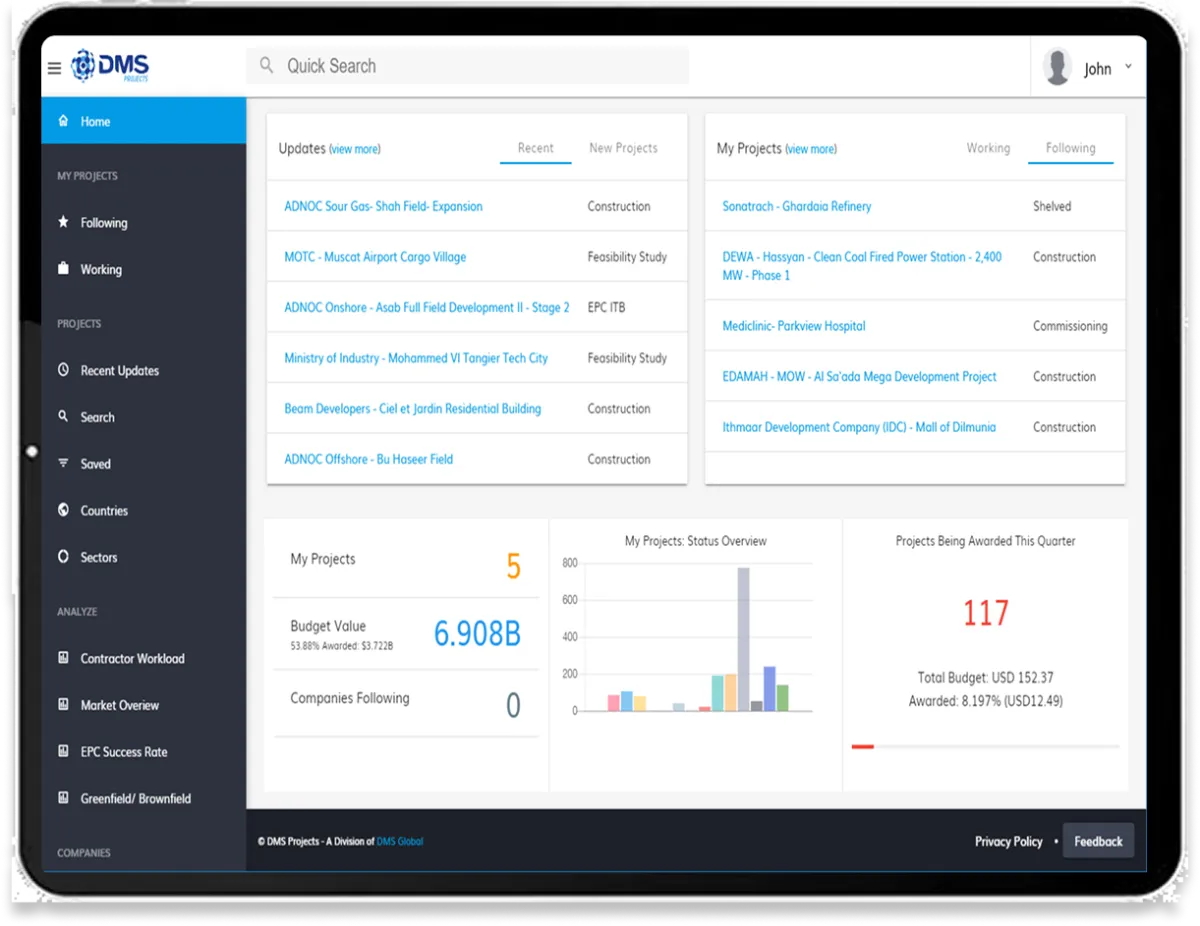Open DEWA - Hassyan Clean Coal project
This screenshot has width=1200, height=926.
pos(862,266)
